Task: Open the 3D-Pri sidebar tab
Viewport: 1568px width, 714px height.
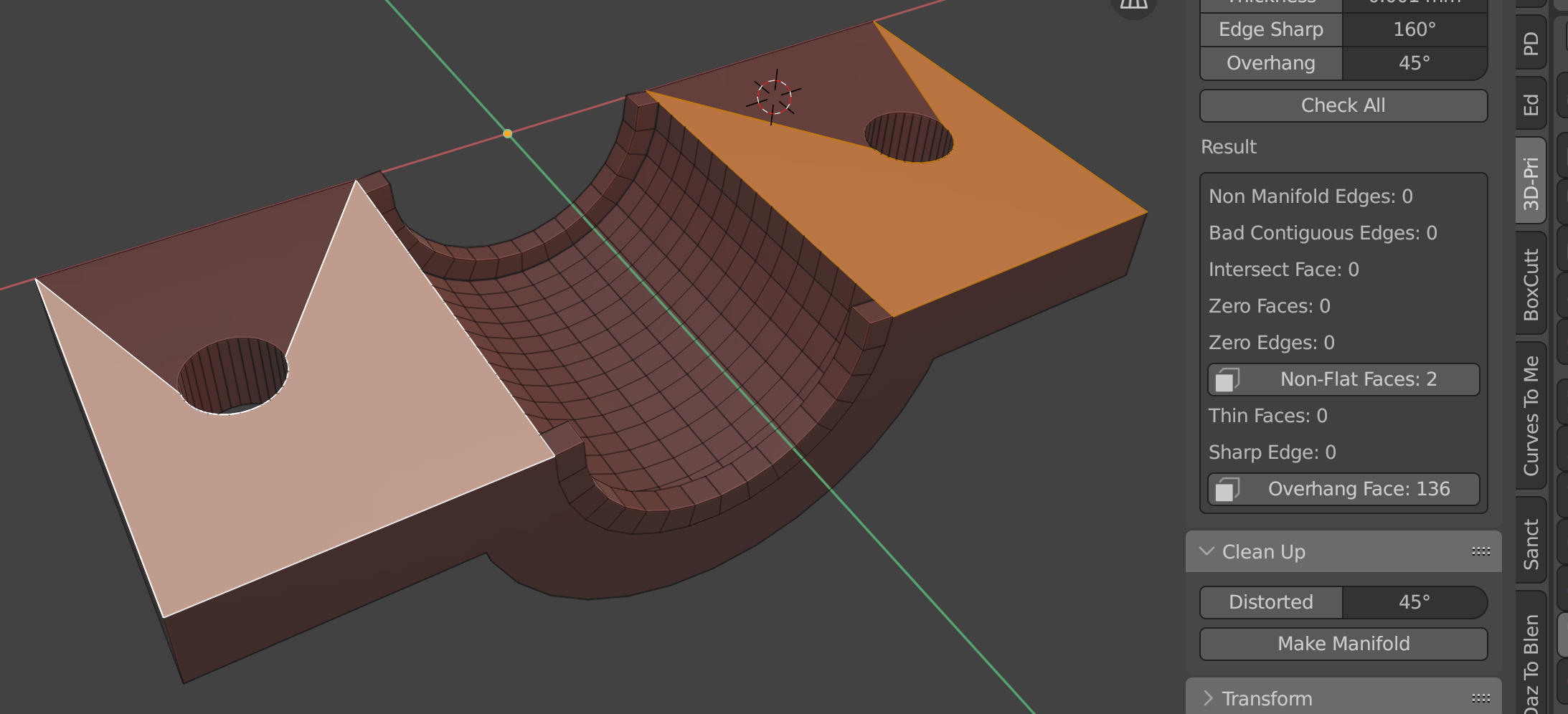Action: [1530, 182]
